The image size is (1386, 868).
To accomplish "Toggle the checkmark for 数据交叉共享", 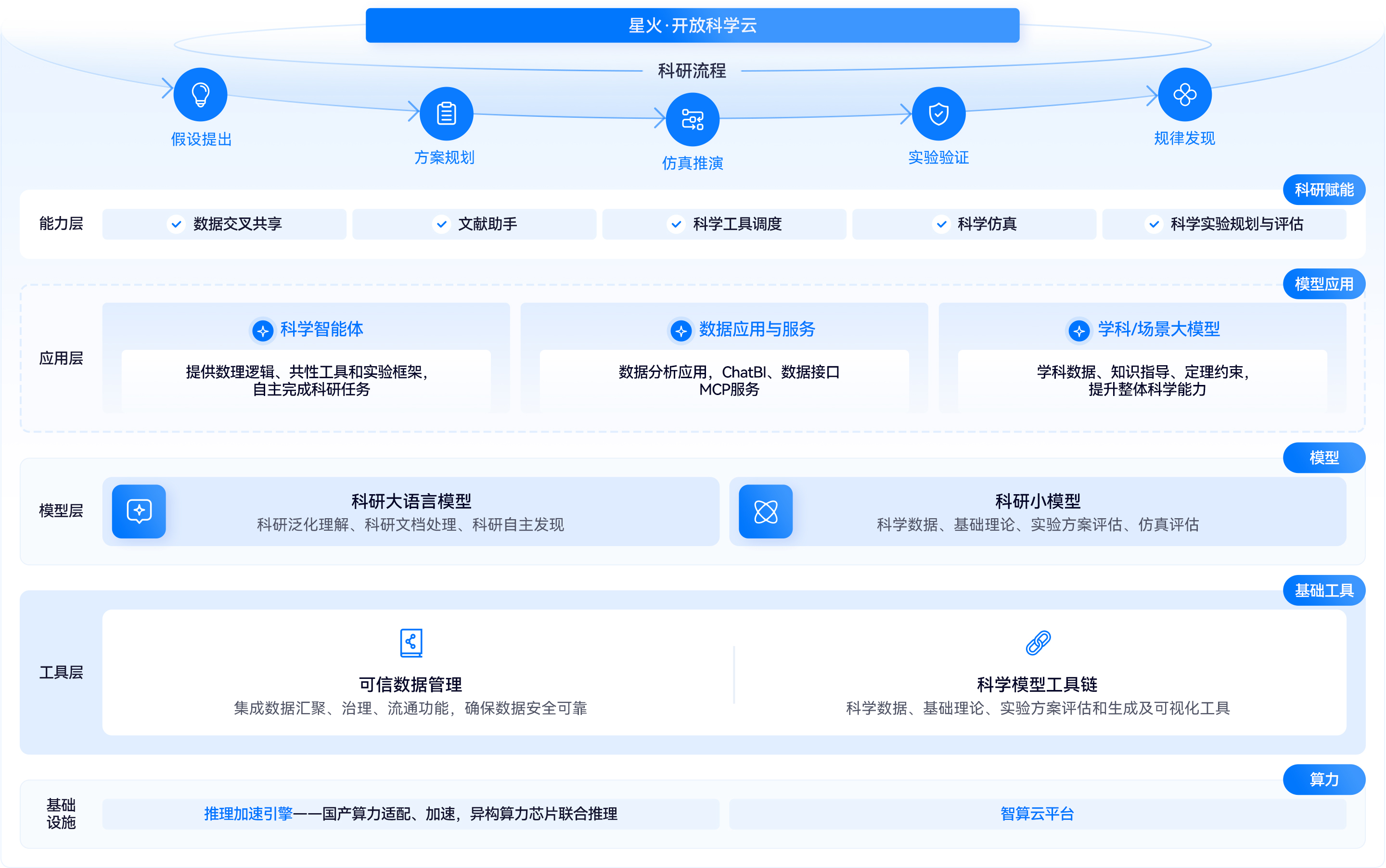I will tap(176, 224).
